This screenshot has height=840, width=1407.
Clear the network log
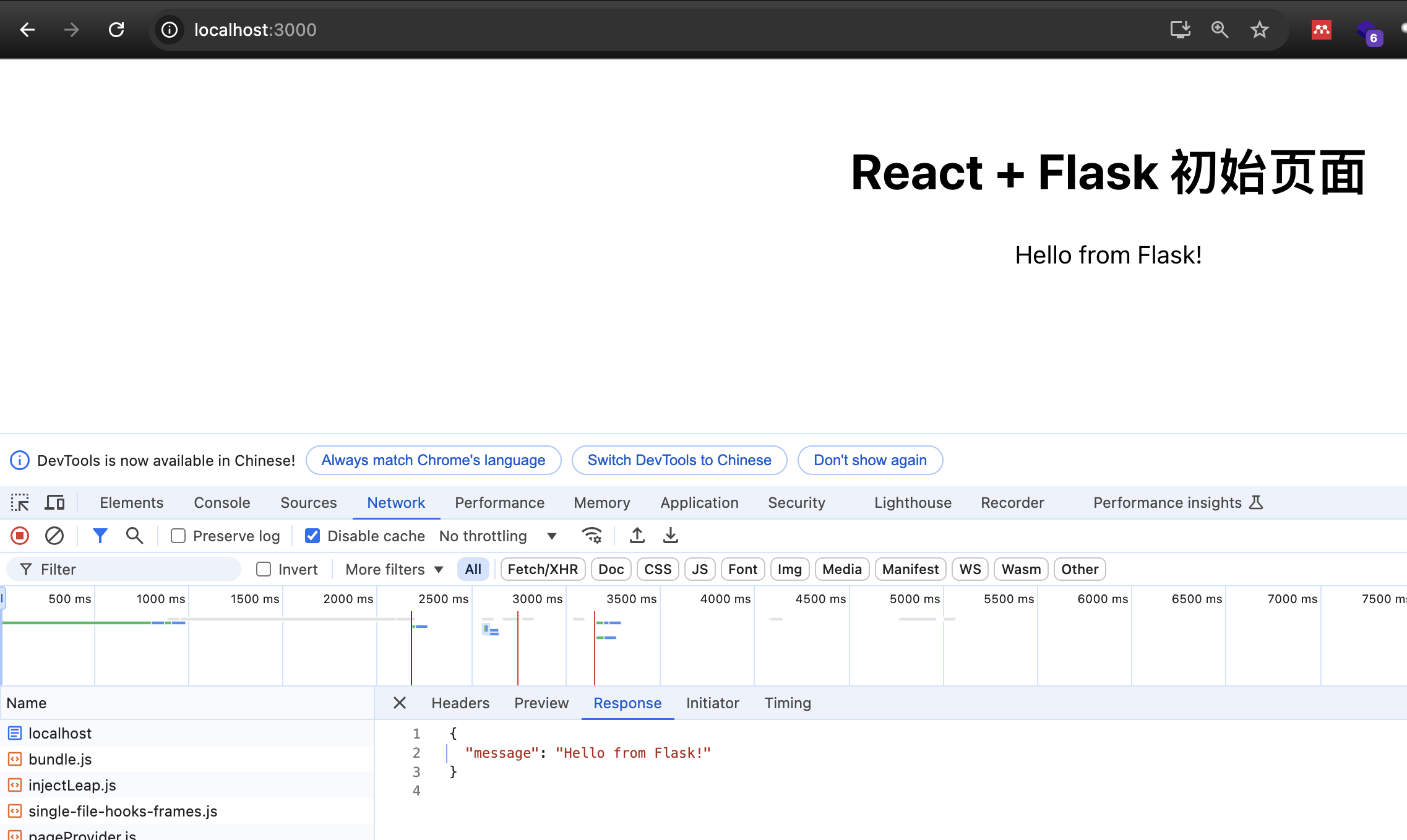pyautogui.click(x=54, y=536)
